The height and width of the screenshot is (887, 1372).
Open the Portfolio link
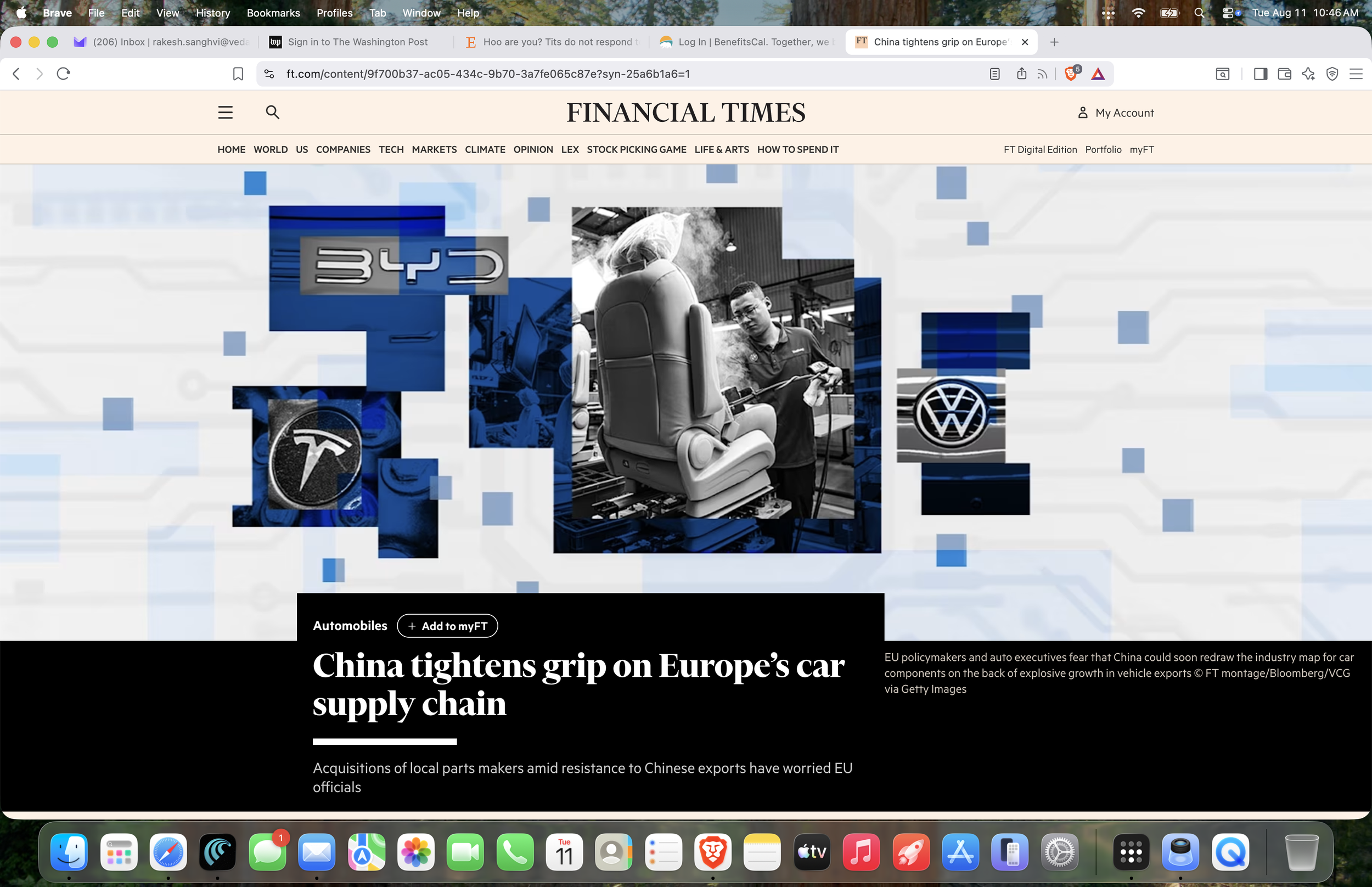click(1103, 149)
